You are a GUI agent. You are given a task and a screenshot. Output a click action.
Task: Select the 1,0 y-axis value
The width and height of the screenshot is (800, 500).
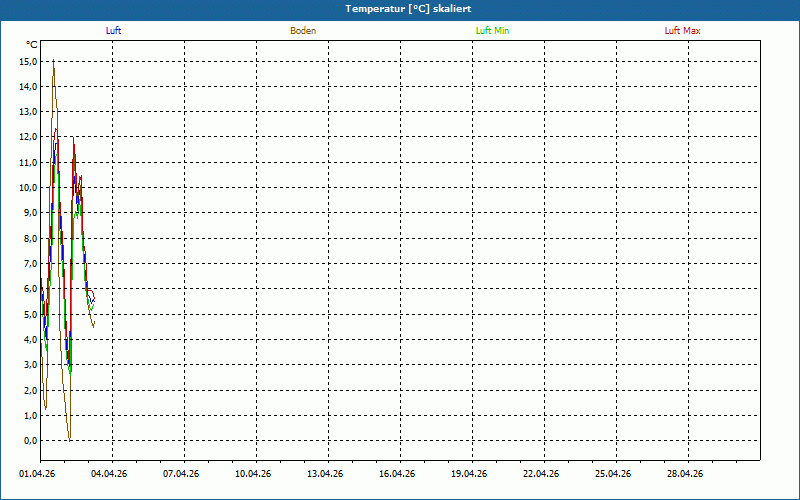click(x=31, y=415)
